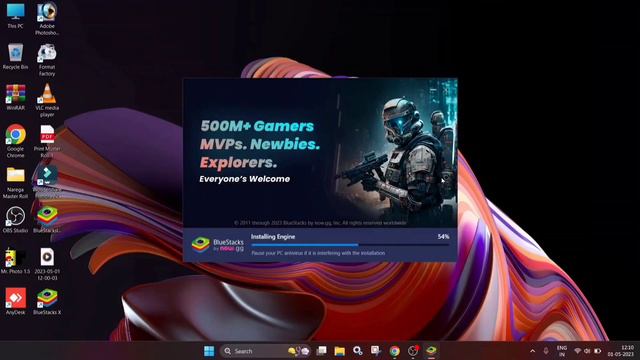
Task: Open This PC desktop icon
Action: (x=16, y=16)
